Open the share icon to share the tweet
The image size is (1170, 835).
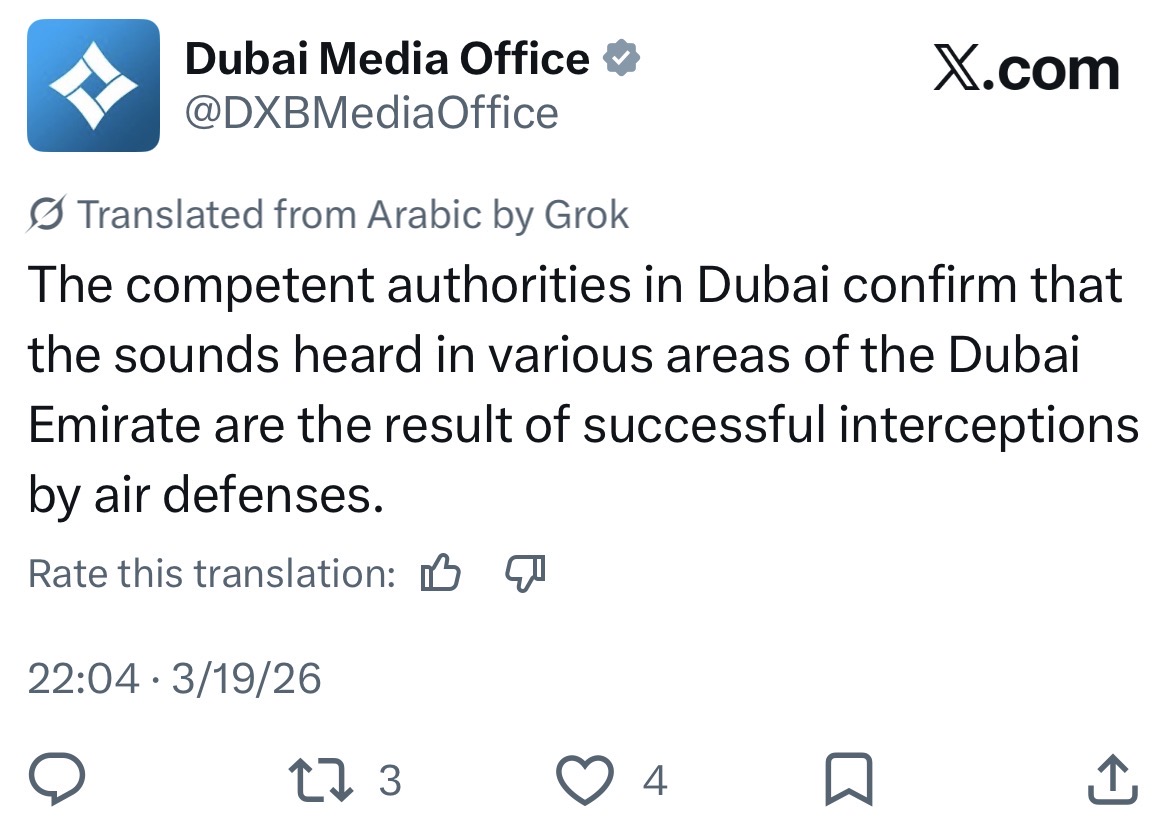tap(1113, 780)
